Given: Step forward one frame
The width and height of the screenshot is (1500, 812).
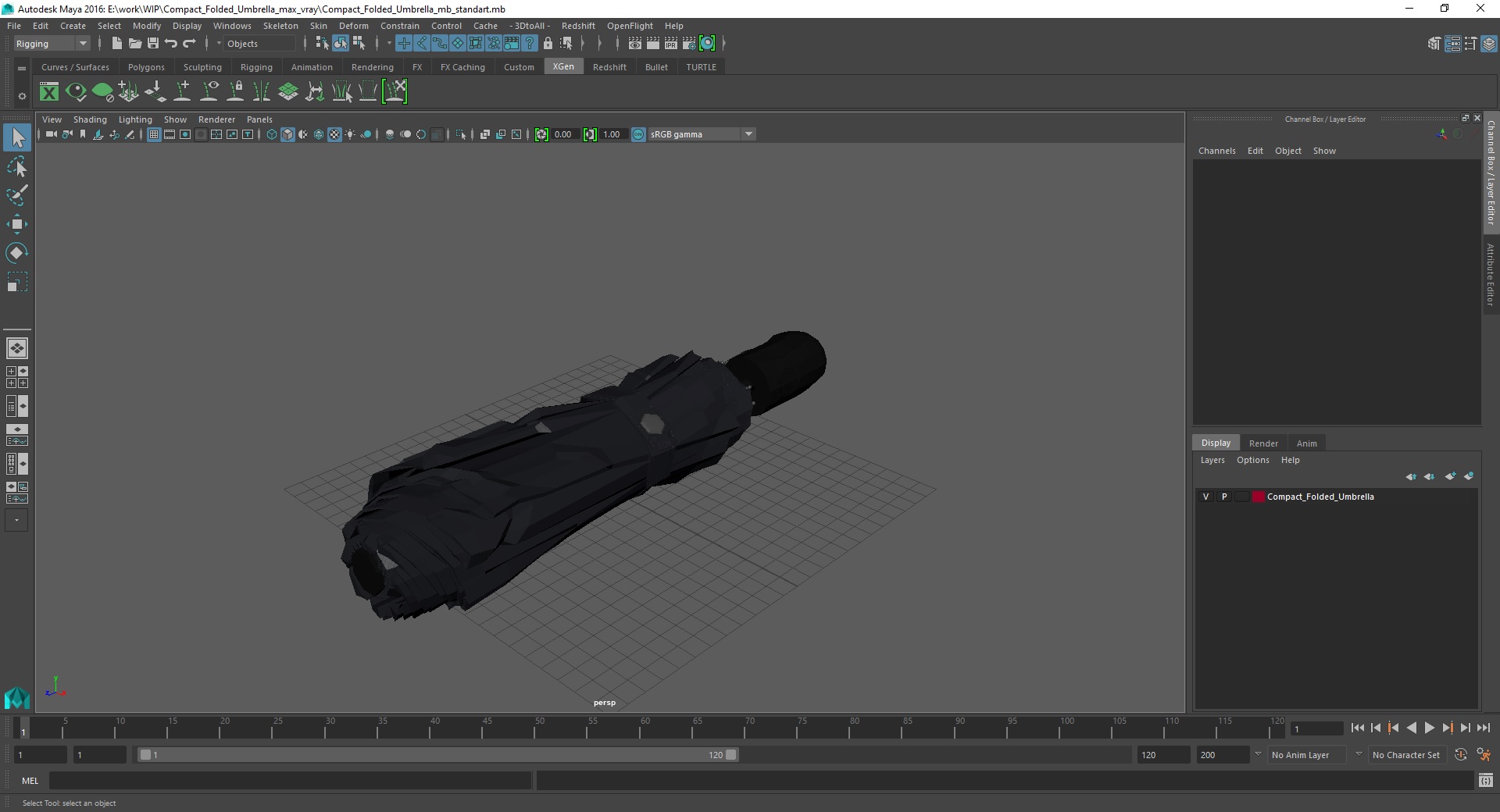Looking at the screenshot, I should (x=1465, y=728).
